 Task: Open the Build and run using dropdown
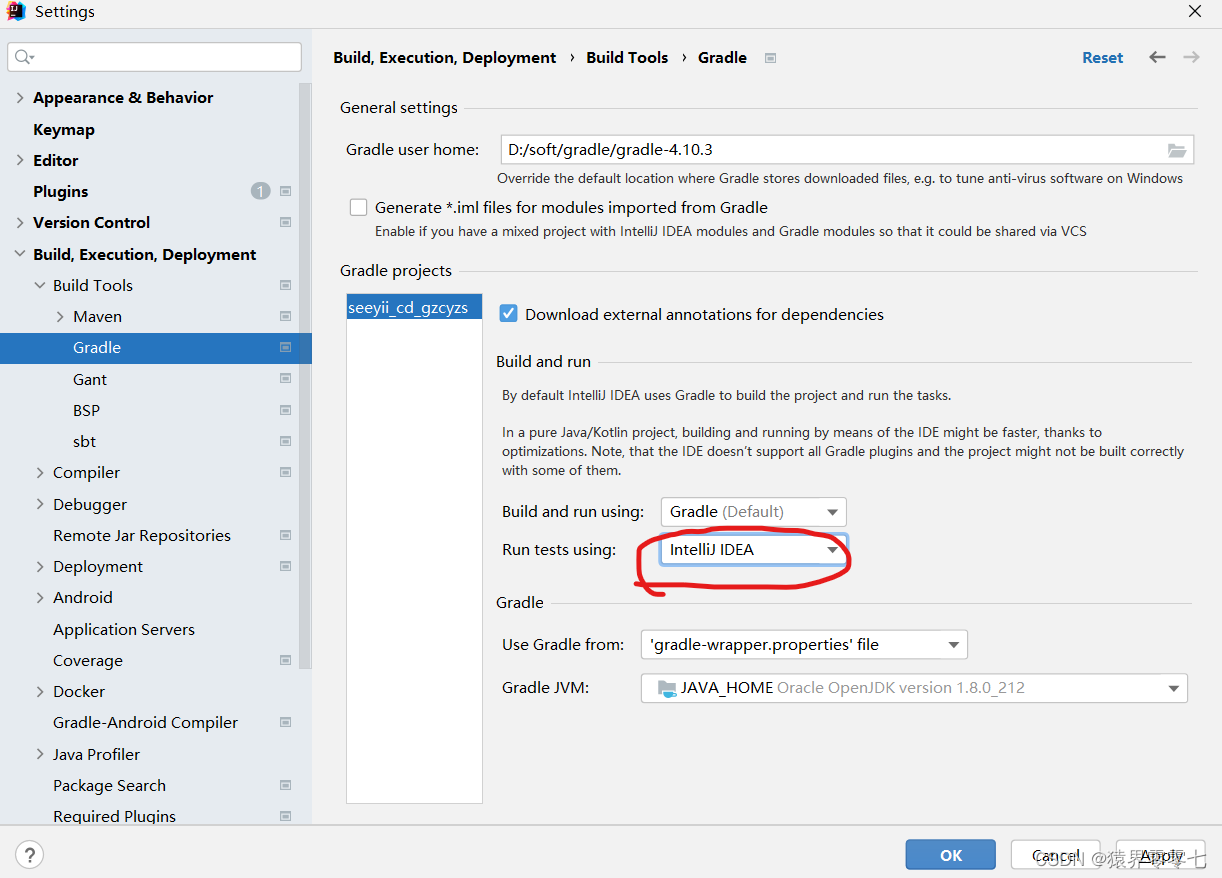click(x=754, y=512)
